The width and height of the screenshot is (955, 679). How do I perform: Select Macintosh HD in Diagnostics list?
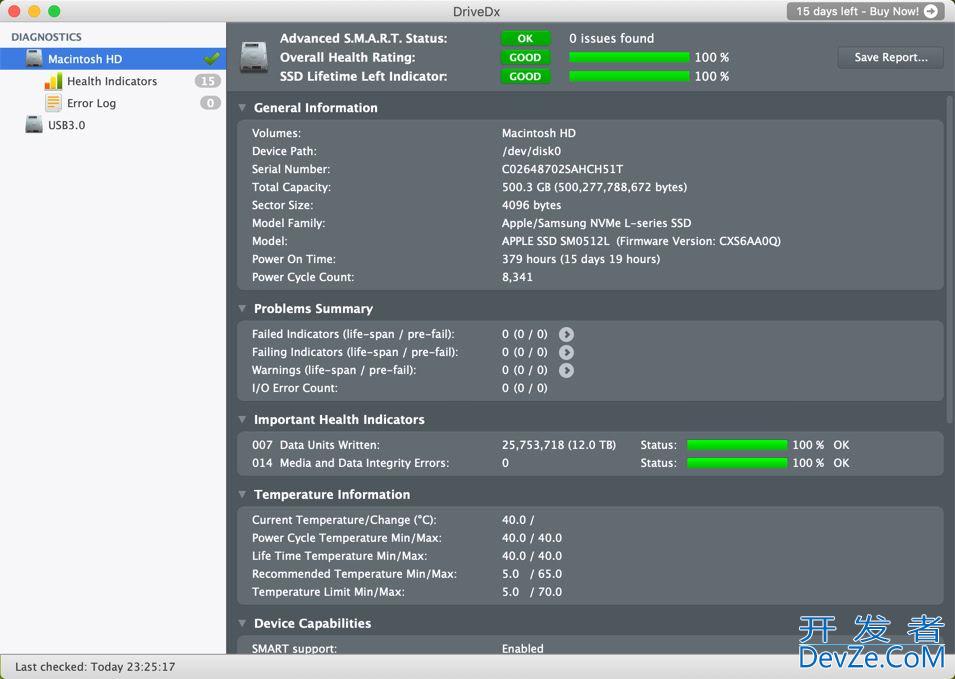pyautogui.click(x=113, y=58)
